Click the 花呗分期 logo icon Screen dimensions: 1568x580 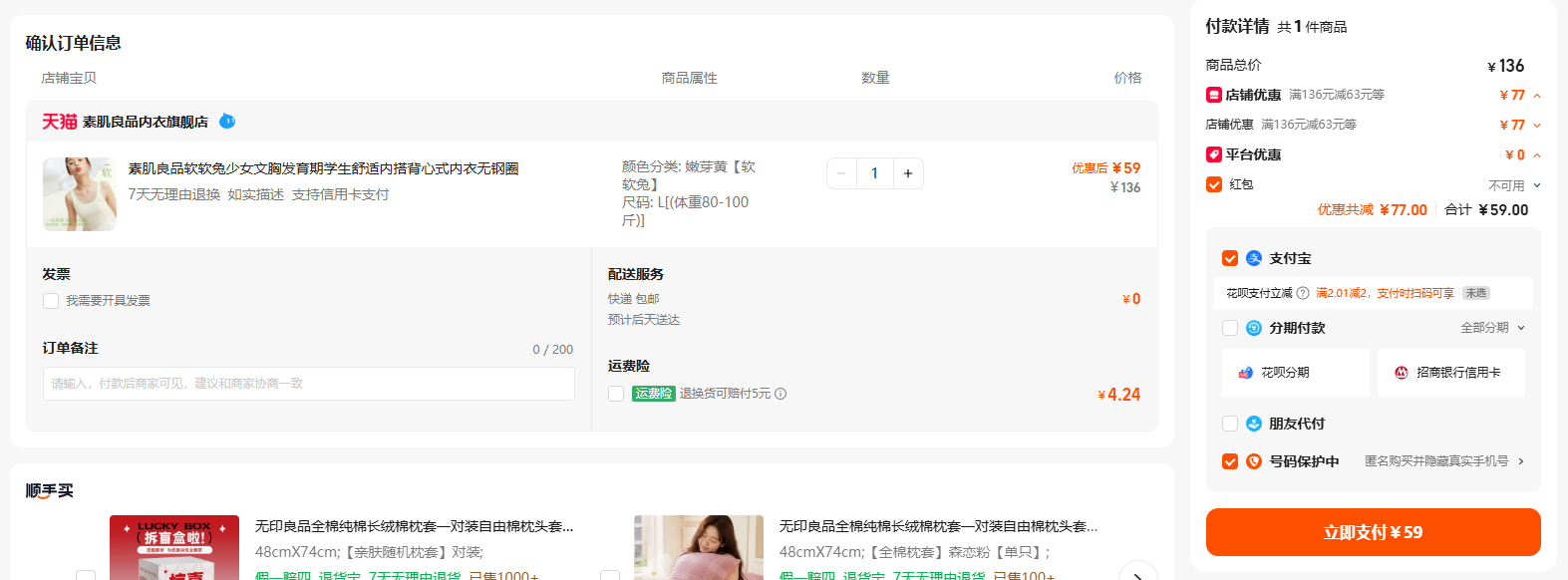click(1245, 373)
